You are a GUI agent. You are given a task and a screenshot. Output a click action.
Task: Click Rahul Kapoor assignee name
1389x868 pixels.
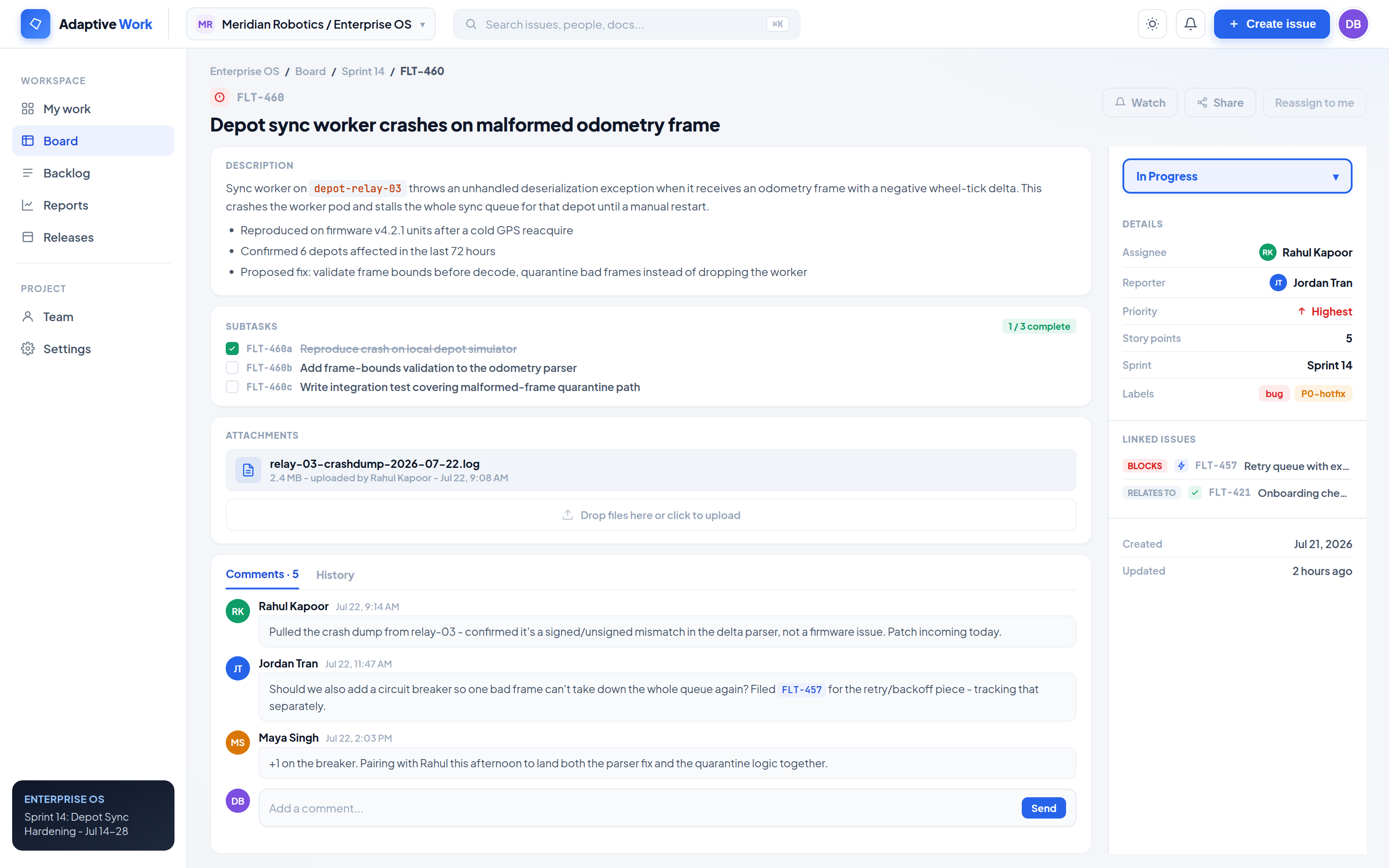click(1317, 253)
